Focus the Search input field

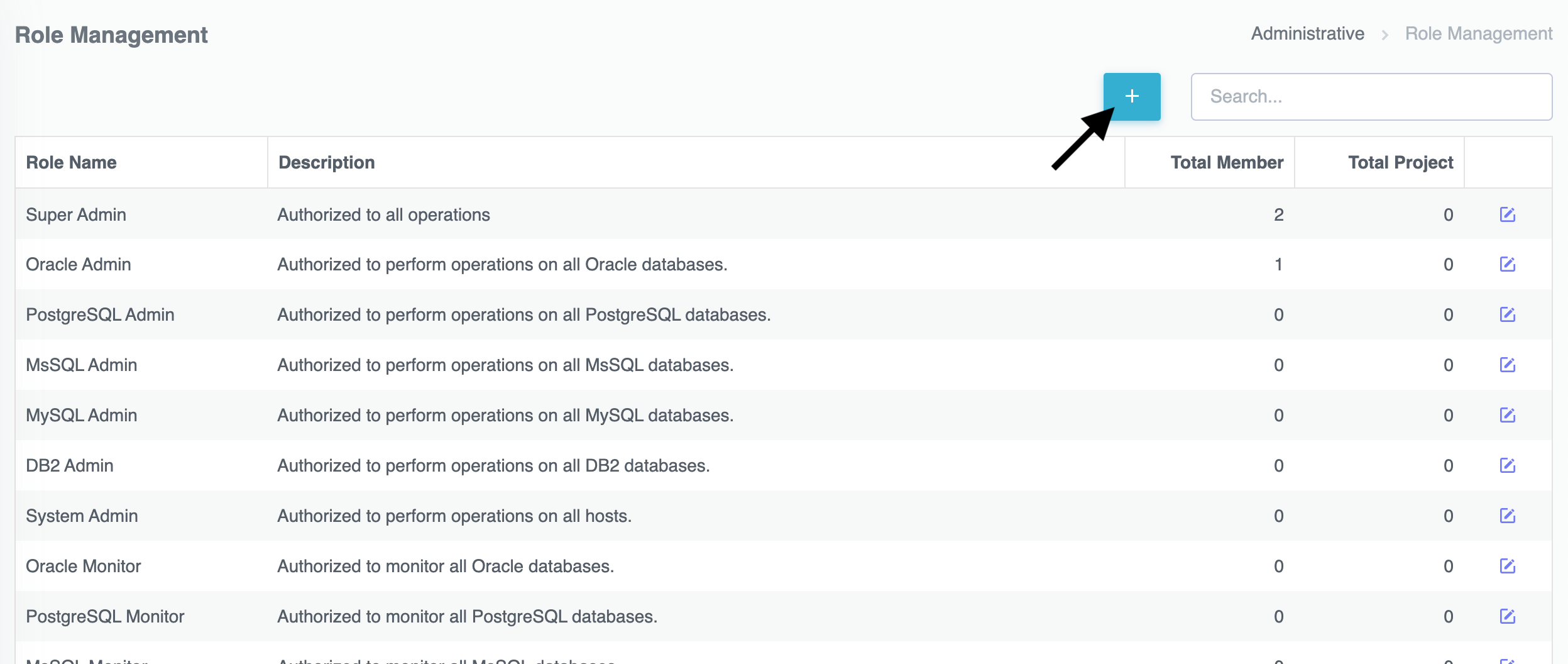coord(1371,97)
